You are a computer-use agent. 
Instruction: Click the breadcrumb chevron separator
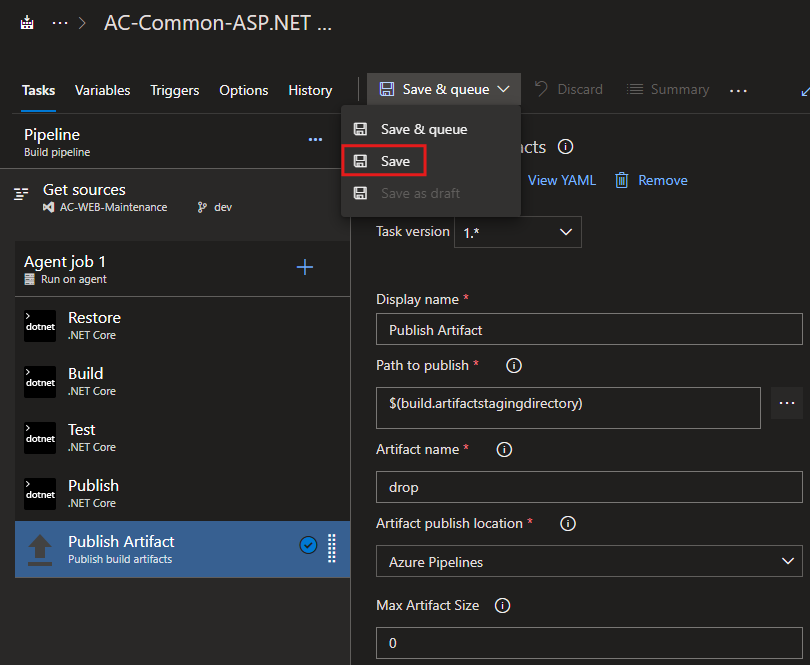[82, 23]
